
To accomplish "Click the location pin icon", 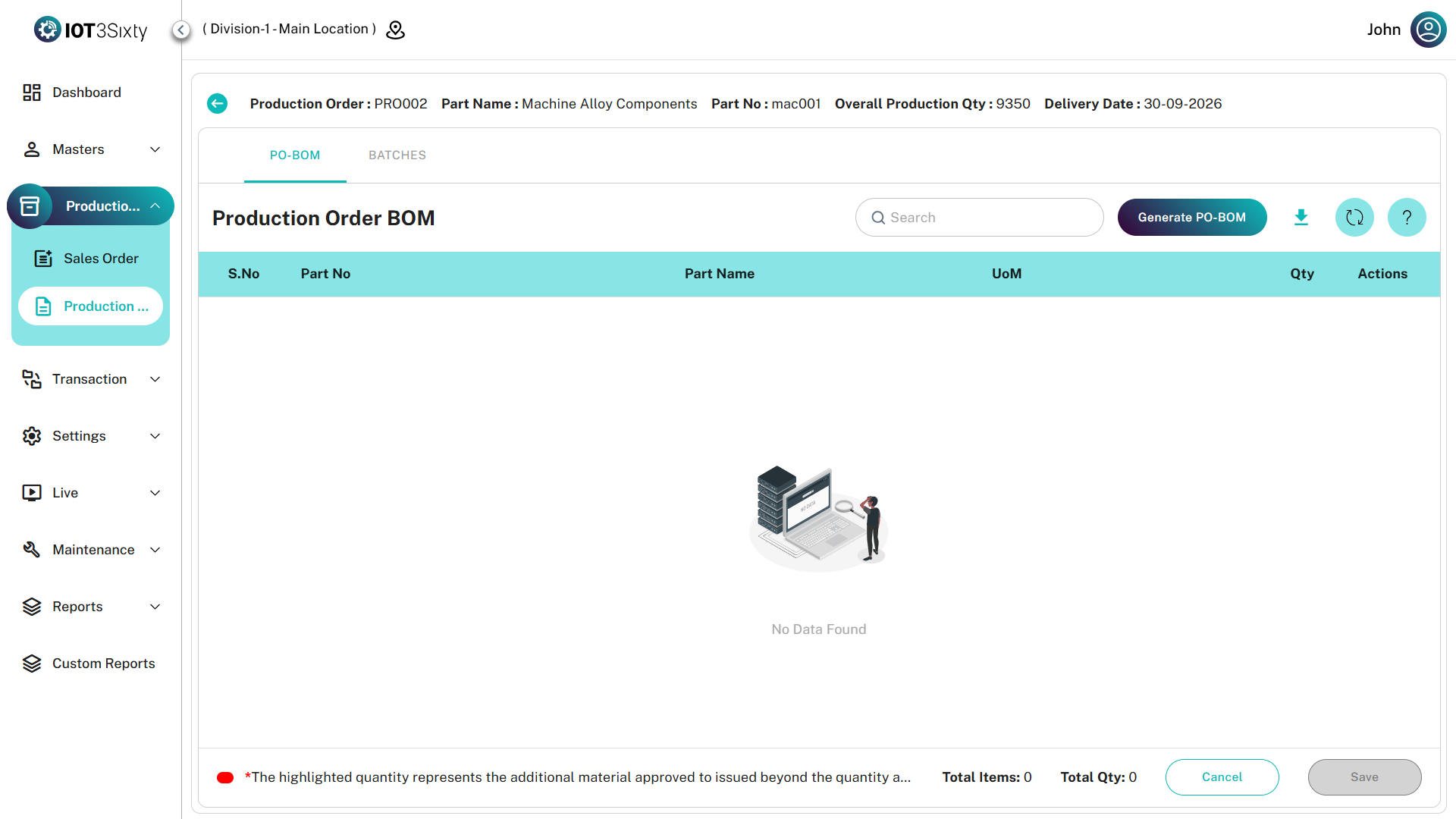I will pyautogui.click(x=396, y=30).
